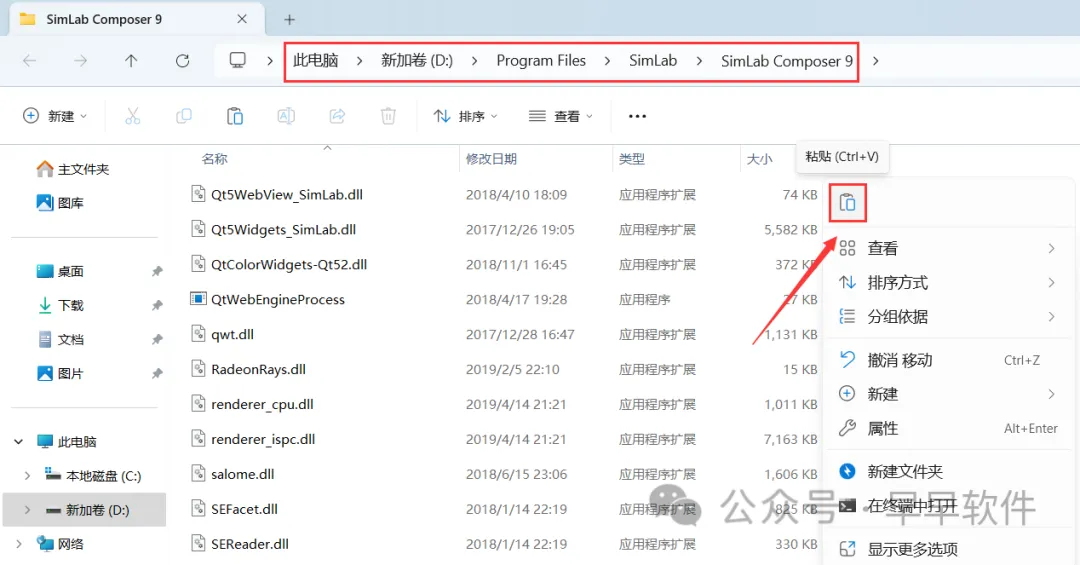This screenshot has width=1080, height=565.
Task: Unpin 下载 using its pin icon
Action: [157, 305]
